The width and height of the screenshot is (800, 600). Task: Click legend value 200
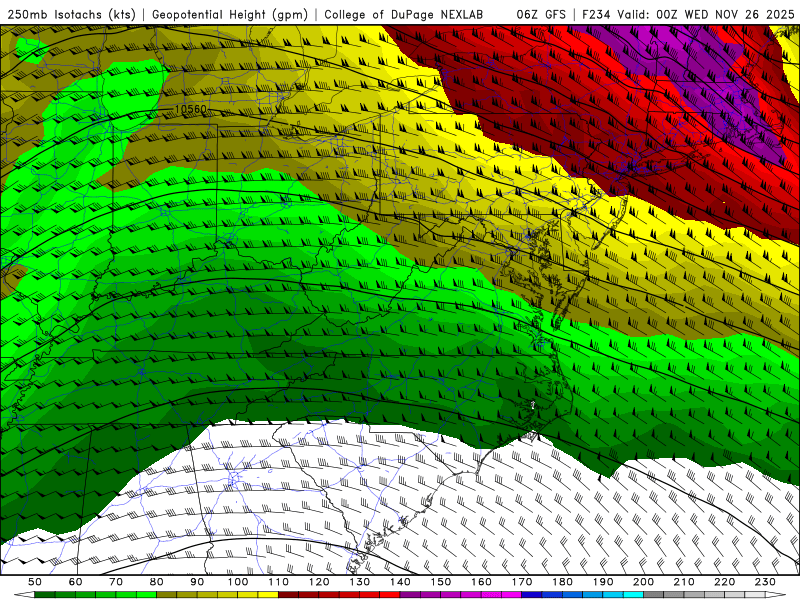coord(643,582)
